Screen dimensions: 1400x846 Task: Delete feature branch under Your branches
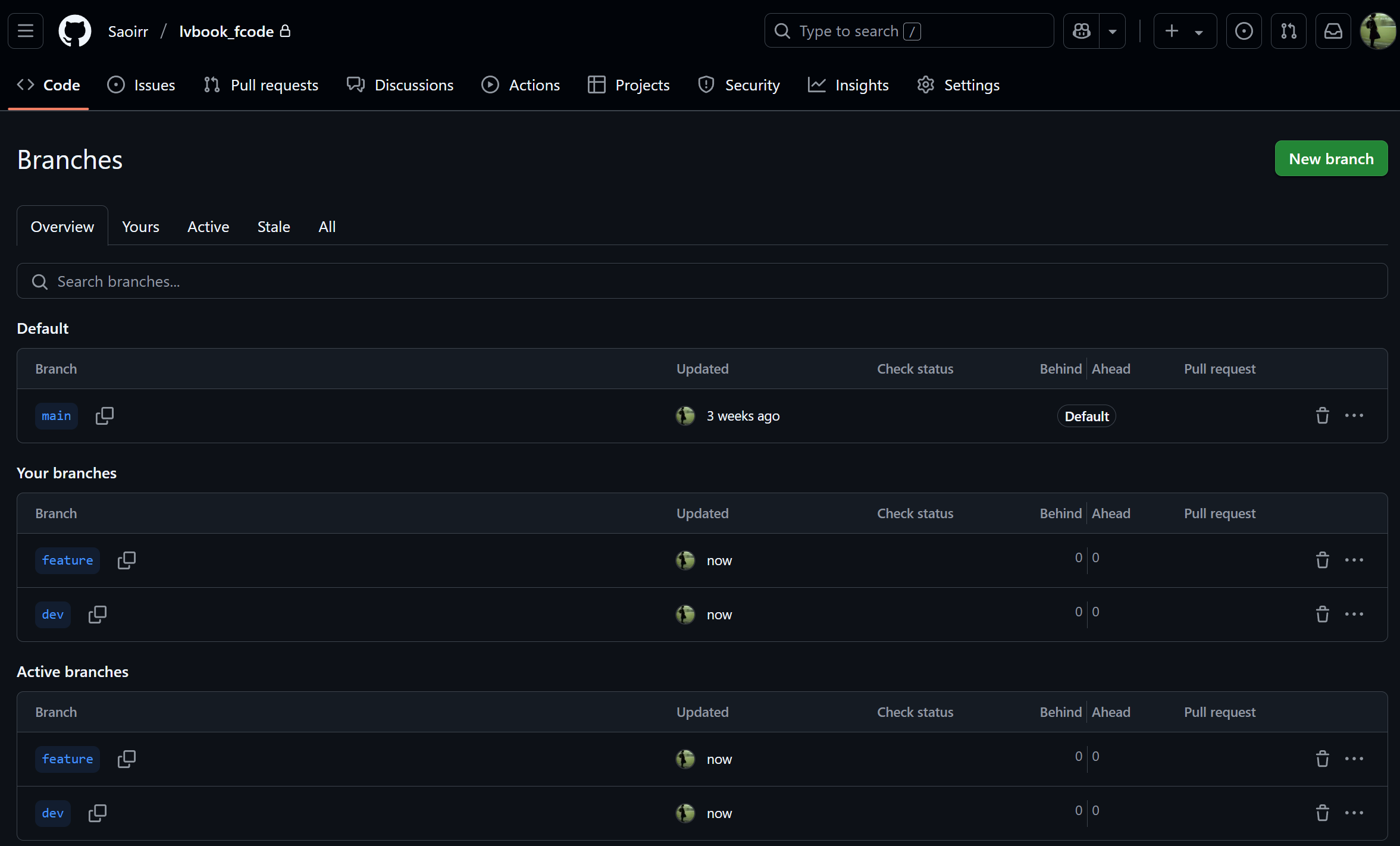[1322, 560]
